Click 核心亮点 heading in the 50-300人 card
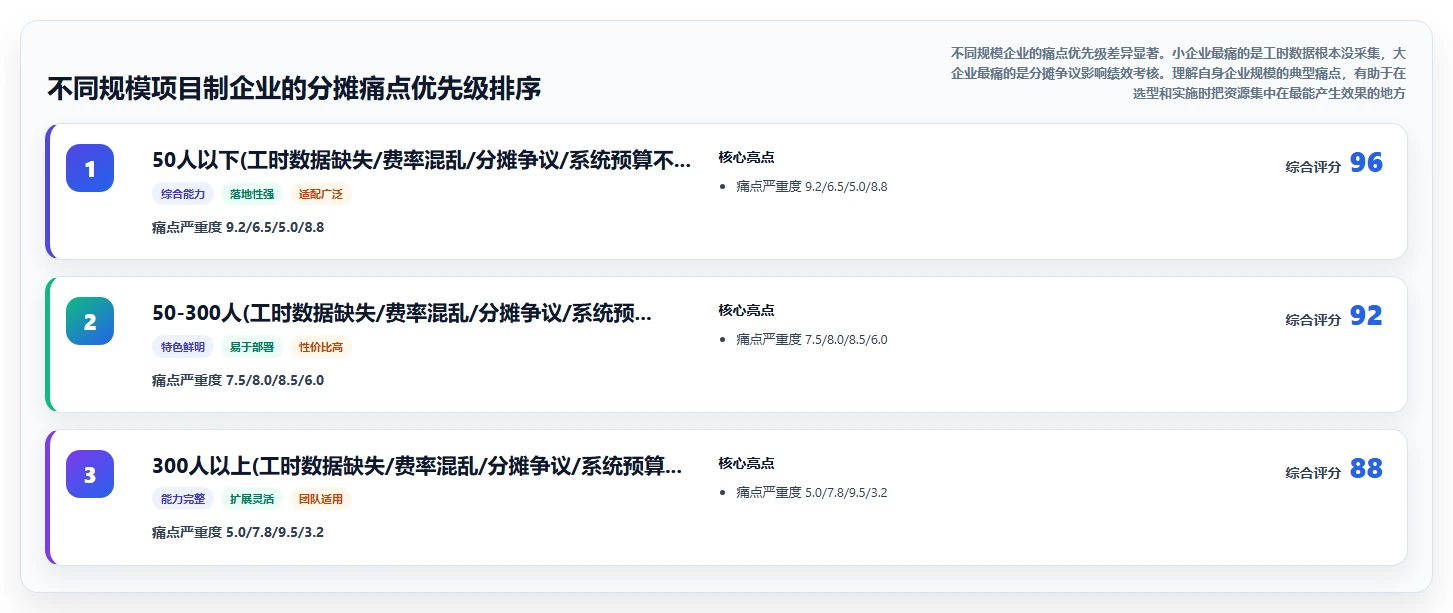Image resolution: width=1453 pixels, height=613 pixels. click(746, 310)
